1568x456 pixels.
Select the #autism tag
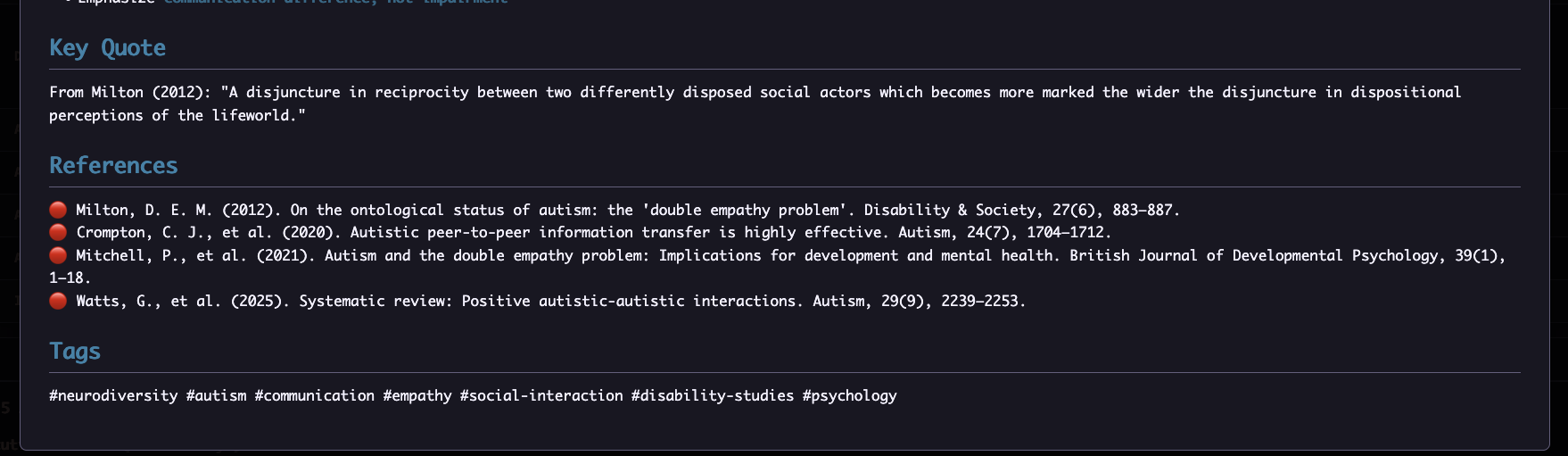point(216,395)
